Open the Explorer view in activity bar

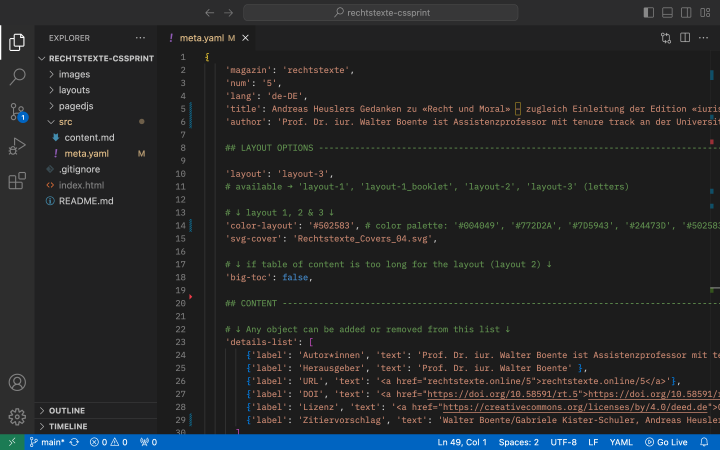point(17,42)
